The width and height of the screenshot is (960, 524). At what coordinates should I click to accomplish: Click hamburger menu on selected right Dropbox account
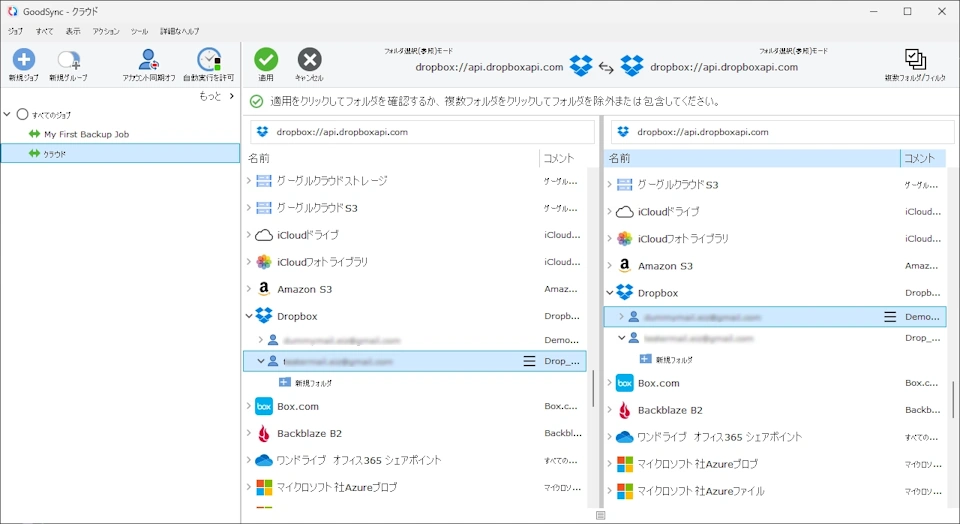[890, 316]
